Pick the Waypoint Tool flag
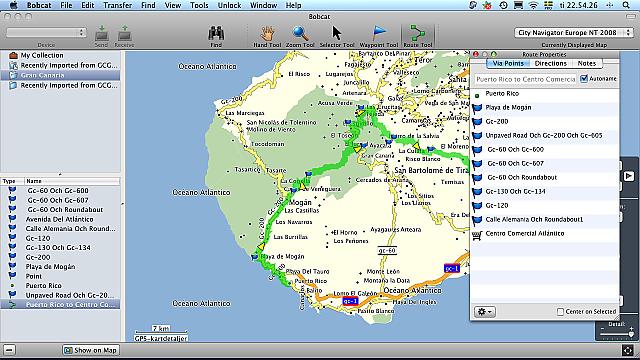640x360 pixels. (379, 33)
